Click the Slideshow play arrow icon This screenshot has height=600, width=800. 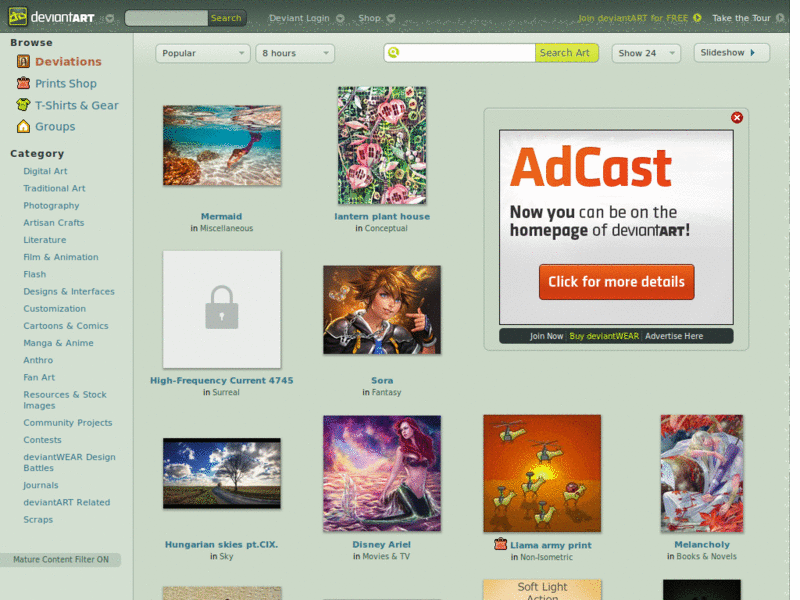tap(752, 53)
